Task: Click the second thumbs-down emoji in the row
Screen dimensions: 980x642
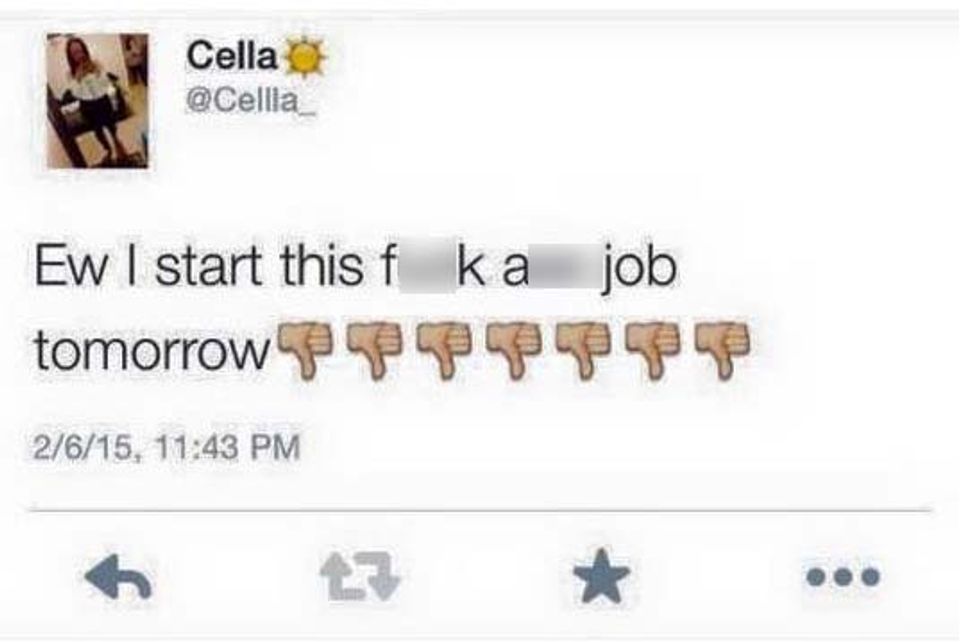Action: [374, 350]
